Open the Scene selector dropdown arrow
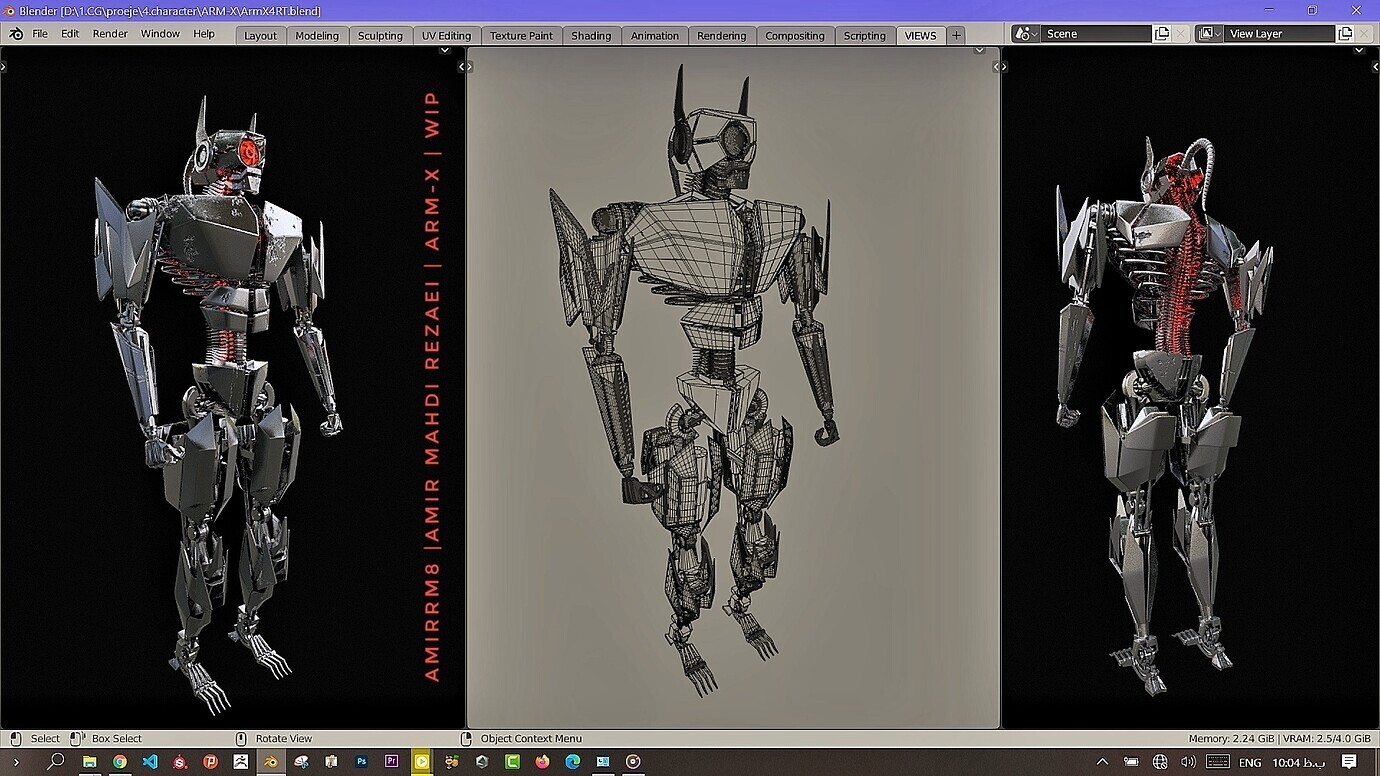Image resolution: width=1380 pixels, height=776 pixels. pyautogui.click(x=1035, y=33)
